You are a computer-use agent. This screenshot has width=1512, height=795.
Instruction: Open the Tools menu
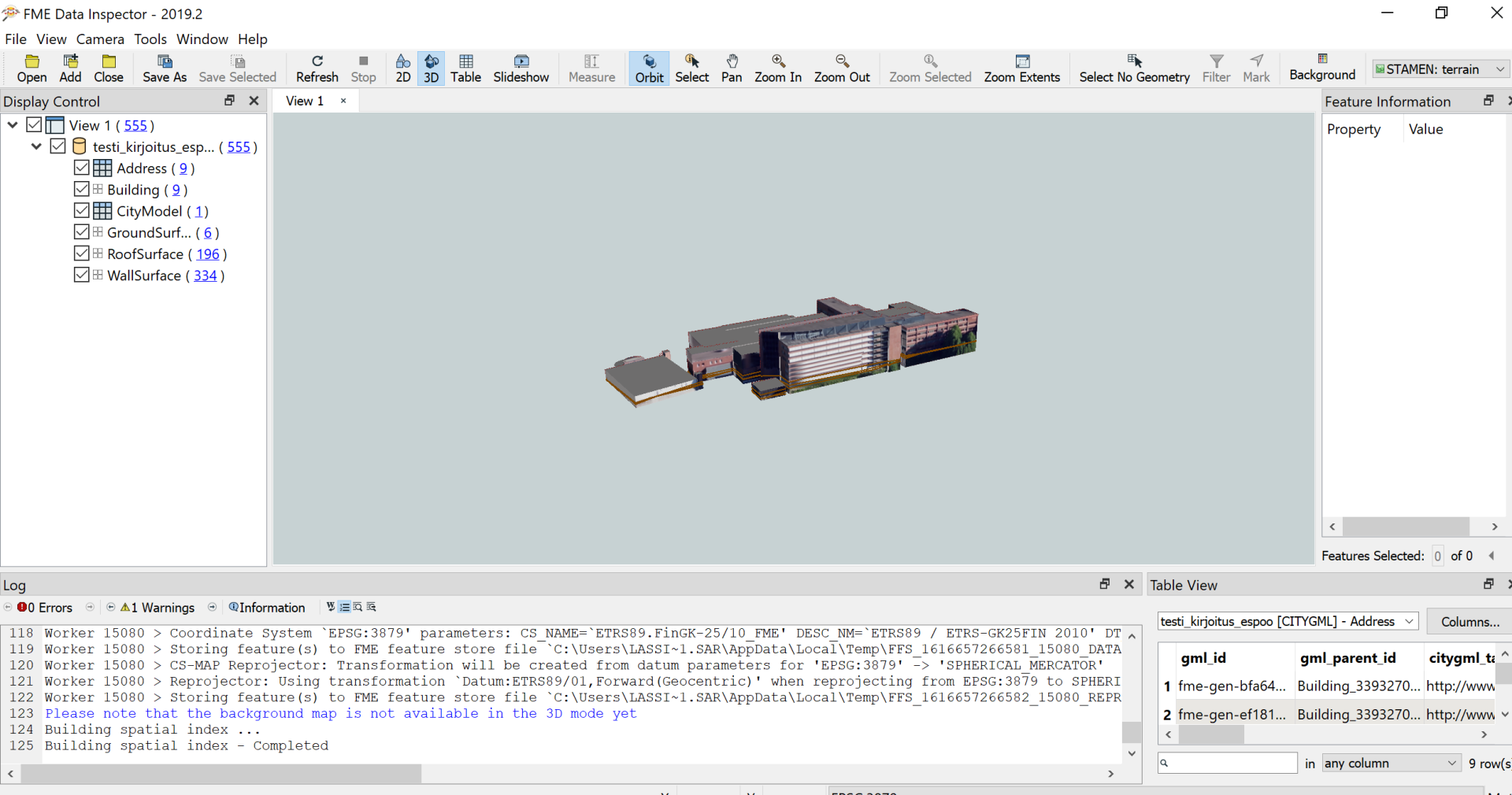(x=150, y=39)
